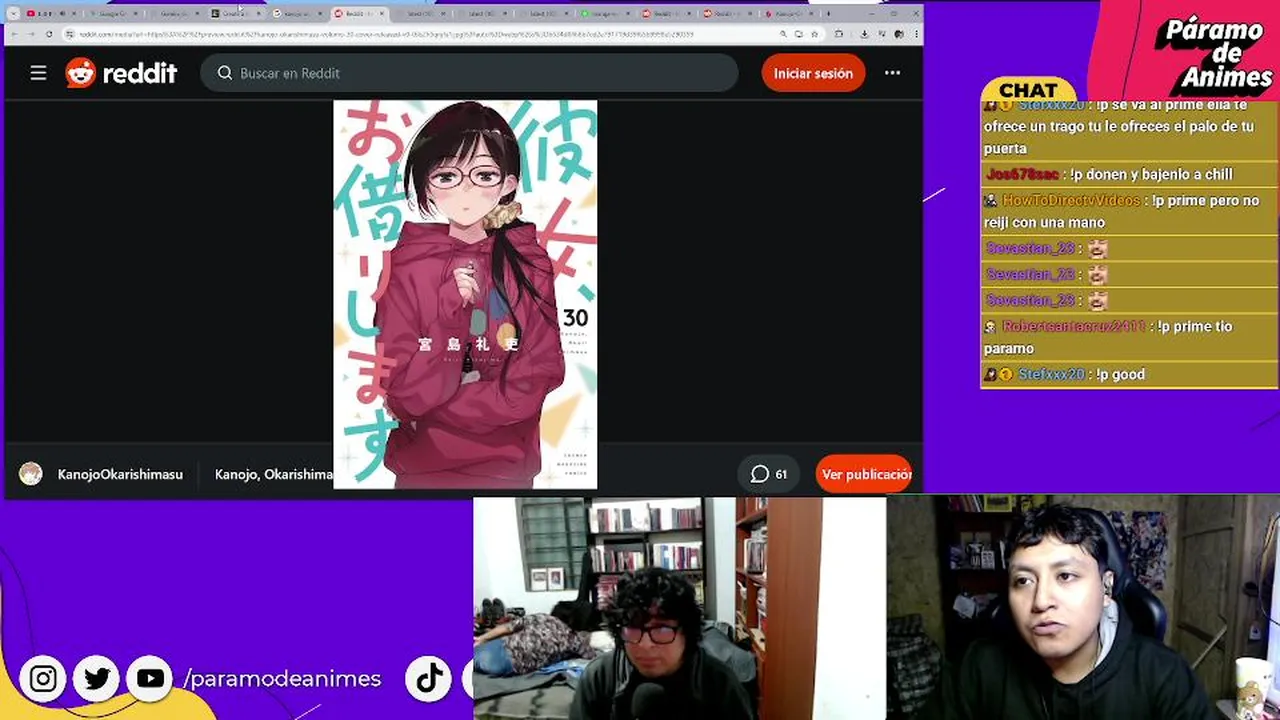Image resolution: width=1280 pixels, height=720 pixels.
Task: Click chat message '!p good' from Stefxxx20
Action: (x=1120, y=374)
